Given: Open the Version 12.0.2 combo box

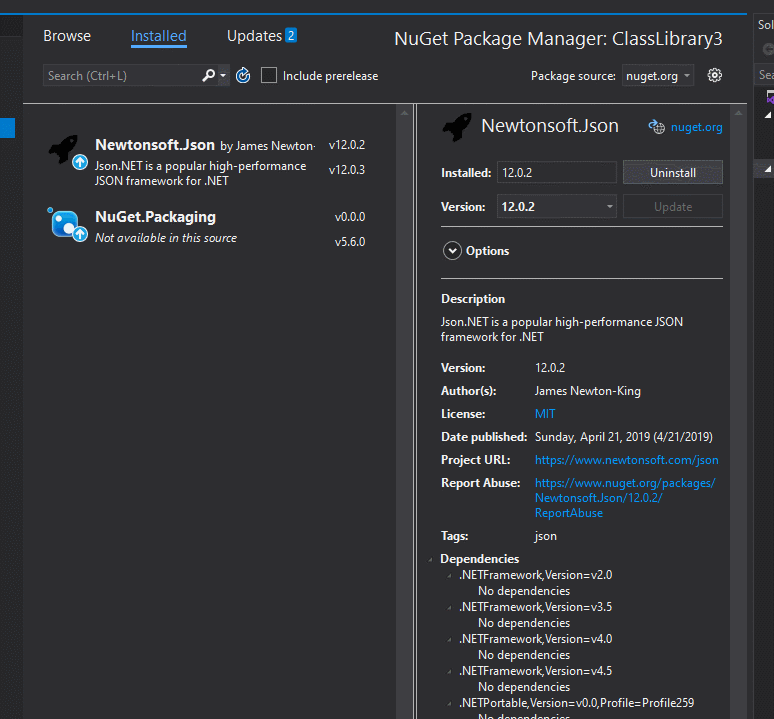Looking at the screenshot, I should click(556, 206).
